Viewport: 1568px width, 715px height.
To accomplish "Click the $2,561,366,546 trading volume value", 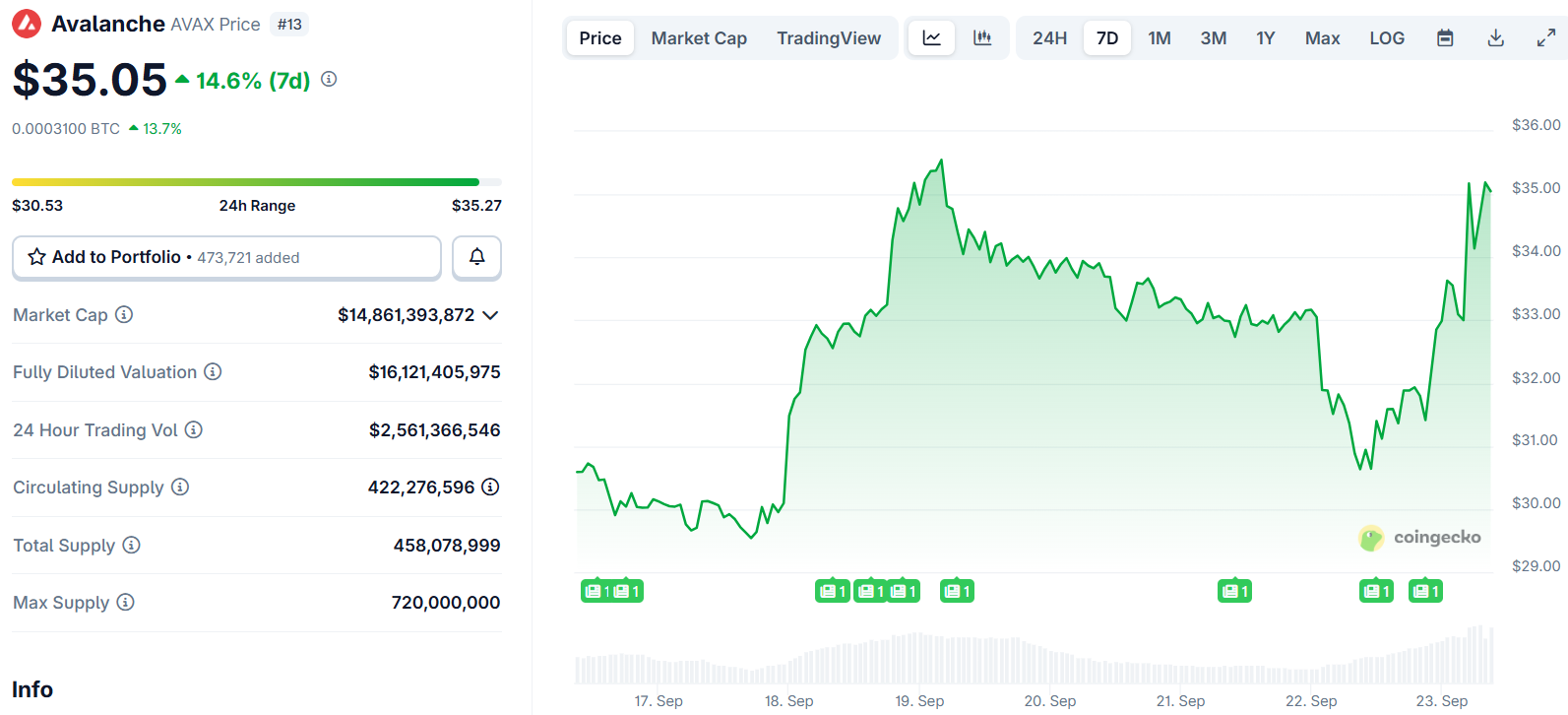I will pyautogui.click(x=435, y=430).
